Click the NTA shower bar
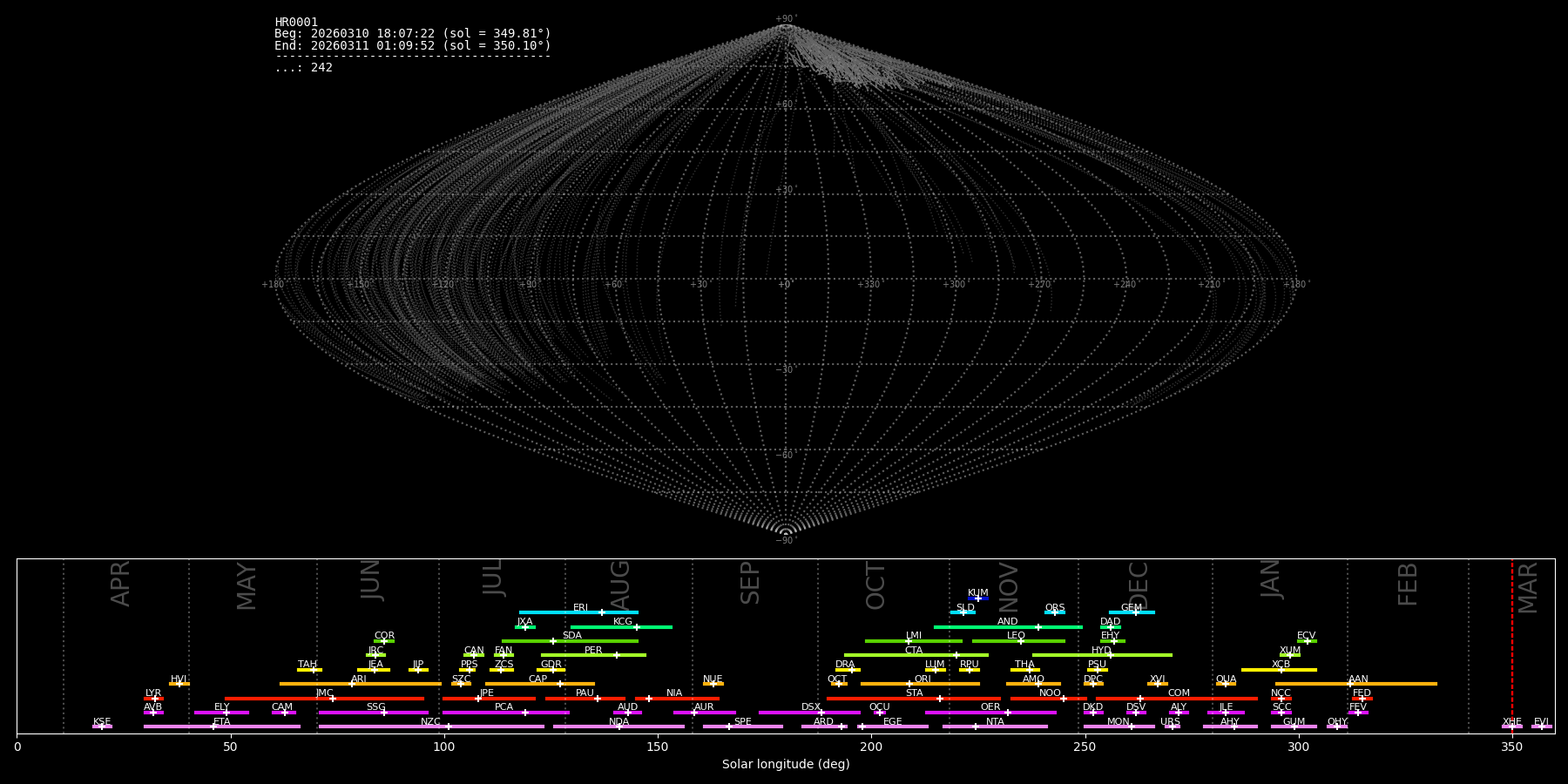The width and height of the screenshot is (1568, 784). pos(995,727)
